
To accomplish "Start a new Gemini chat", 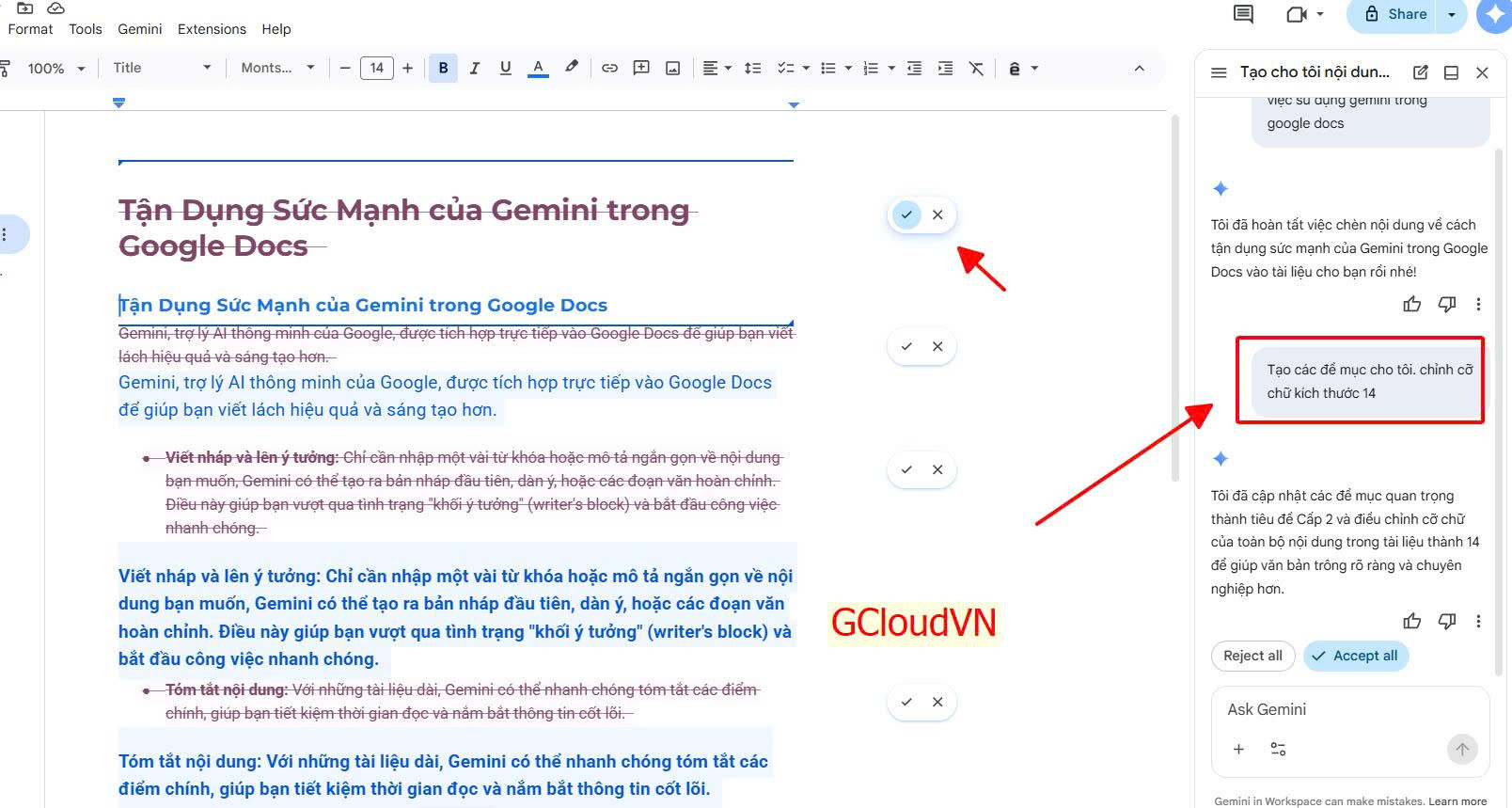I will click(x=1421, y=72).
